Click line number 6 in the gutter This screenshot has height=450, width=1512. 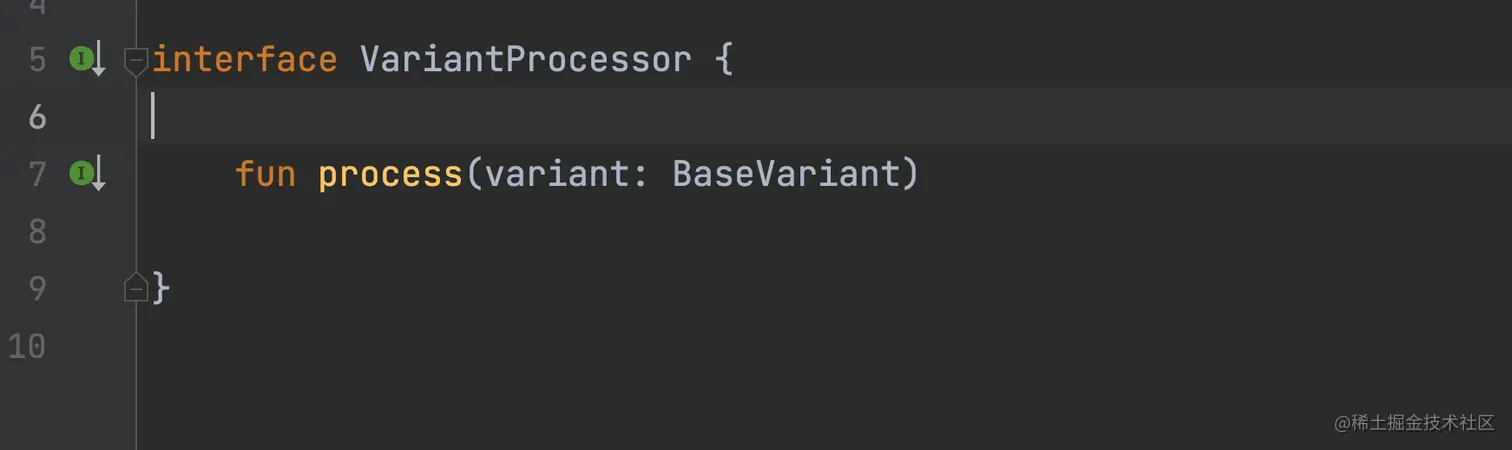coord(37,117)
